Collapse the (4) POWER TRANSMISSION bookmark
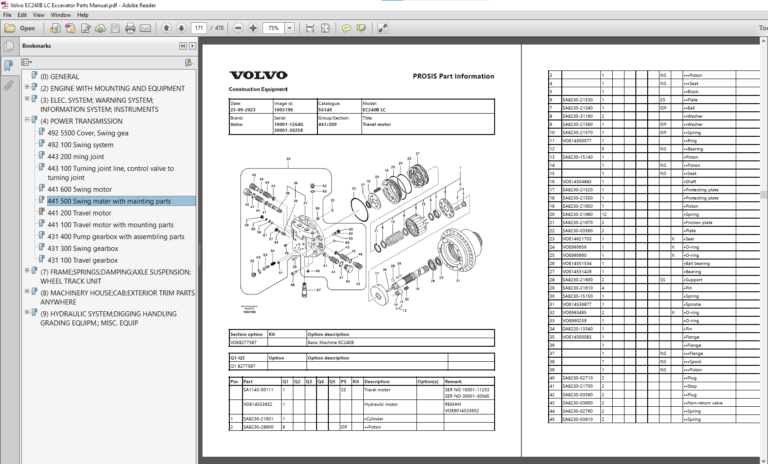 coord(27,120)
